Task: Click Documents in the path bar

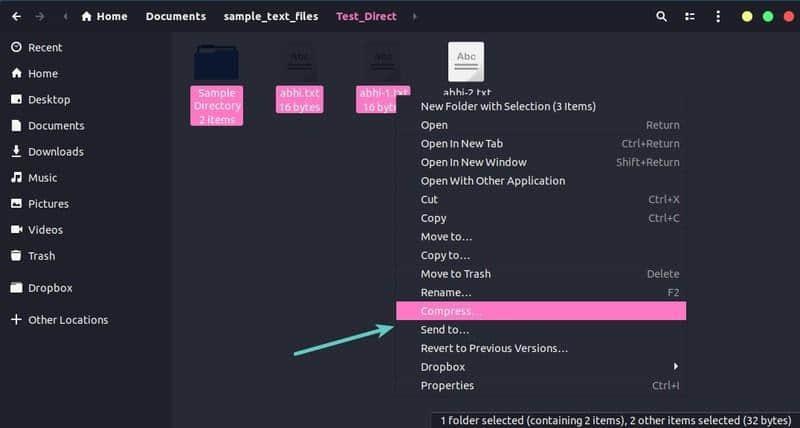Action: (175, 17)
